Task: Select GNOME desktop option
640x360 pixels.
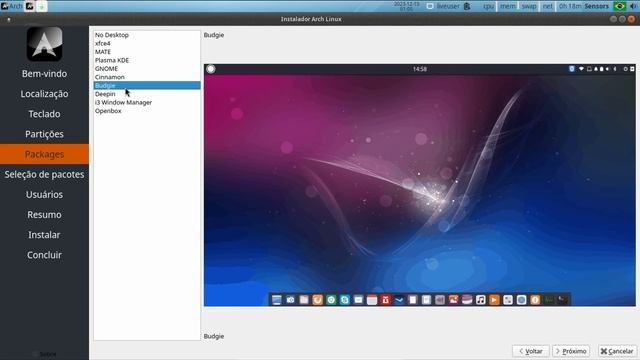Action: pyautogui.click(x=147, y=69)
